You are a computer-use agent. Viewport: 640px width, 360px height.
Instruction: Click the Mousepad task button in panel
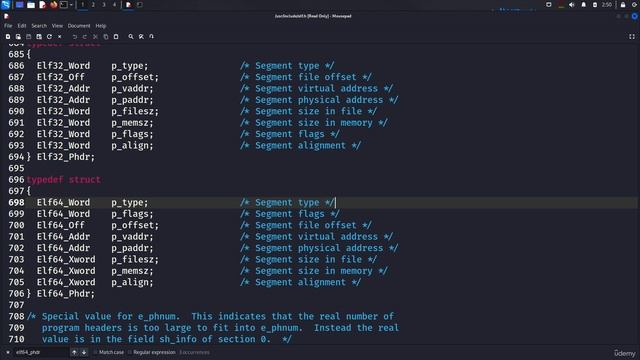tap(129, 5)
